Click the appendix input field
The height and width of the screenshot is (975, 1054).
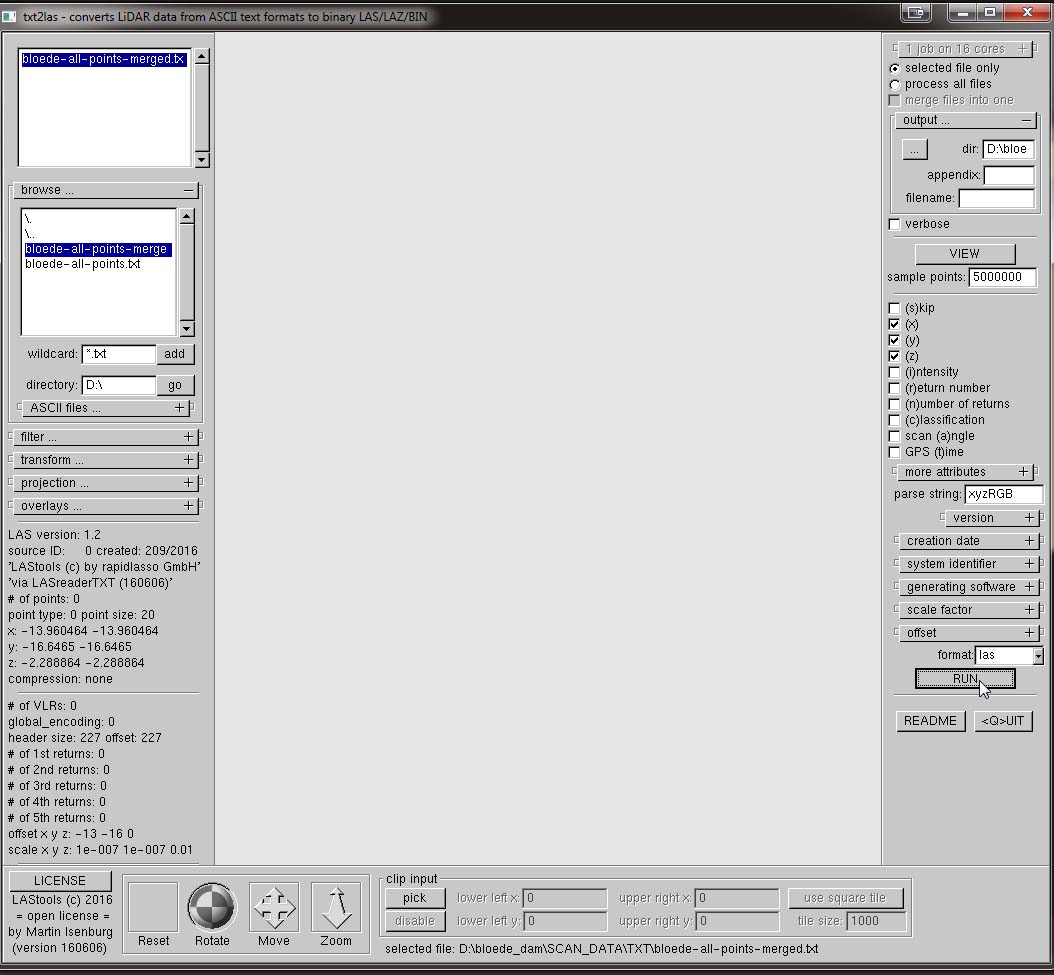pos(1008,176)
